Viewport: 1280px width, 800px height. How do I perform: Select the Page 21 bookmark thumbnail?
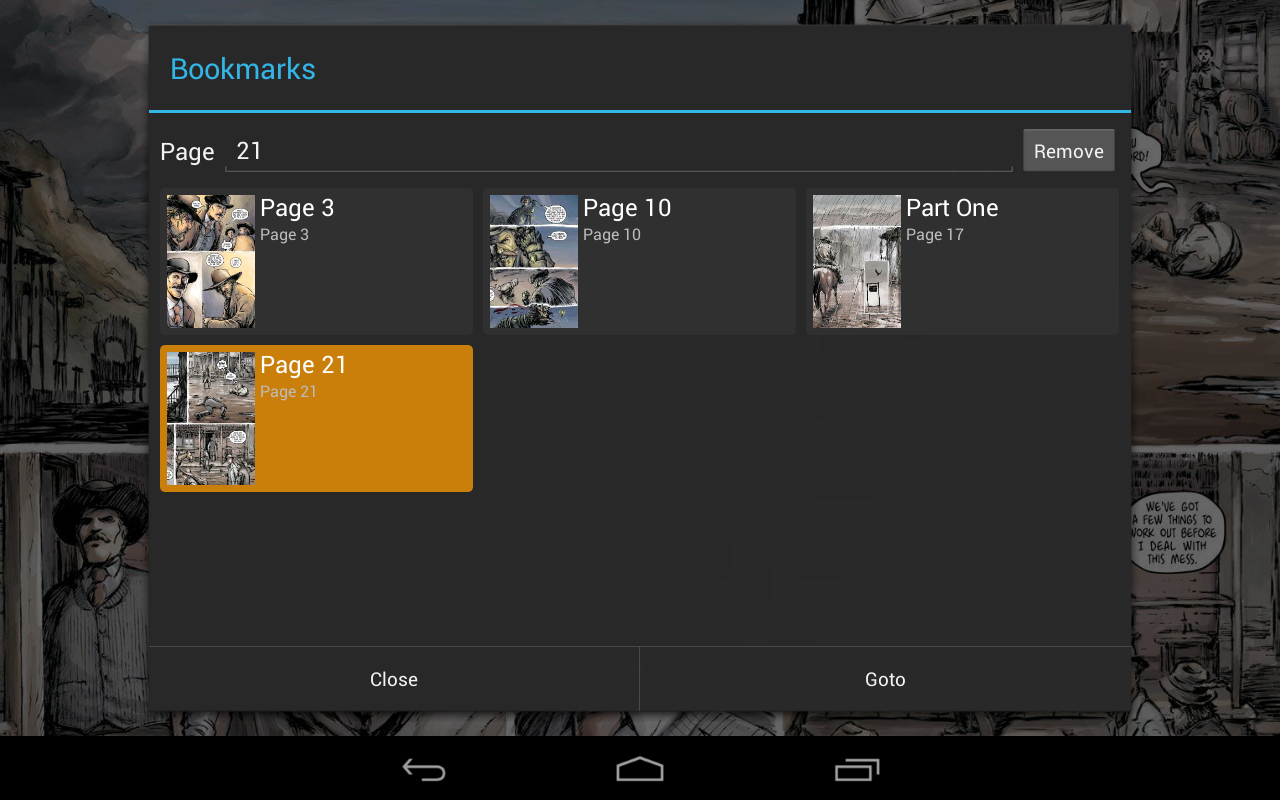(x=211, y=418)
